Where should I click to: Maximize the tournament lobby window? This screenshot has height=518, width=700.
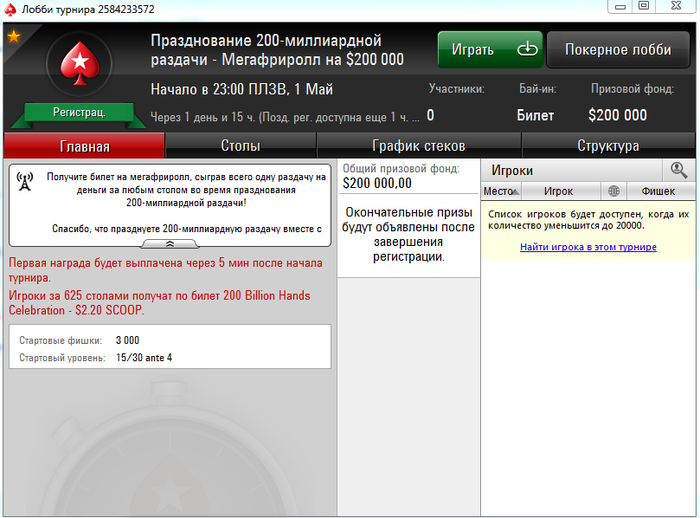643,6
